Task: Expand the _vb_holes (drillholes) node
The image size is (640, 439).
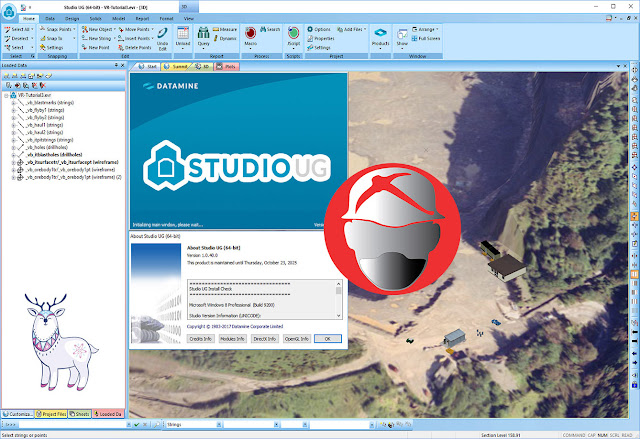Action: pos(13,147)
